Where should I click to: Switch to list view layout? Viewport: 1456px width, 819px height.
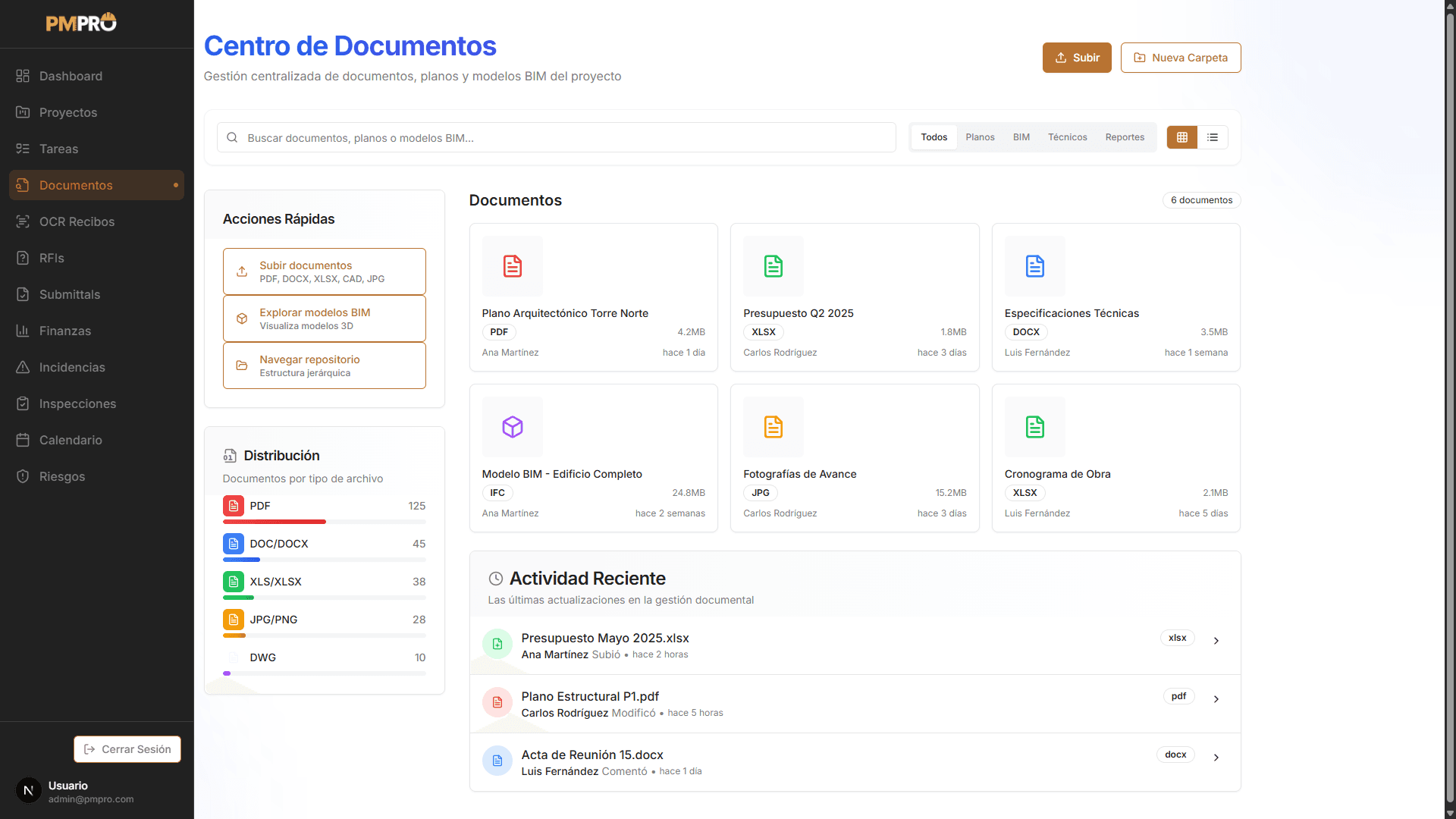coord(1213,137)
